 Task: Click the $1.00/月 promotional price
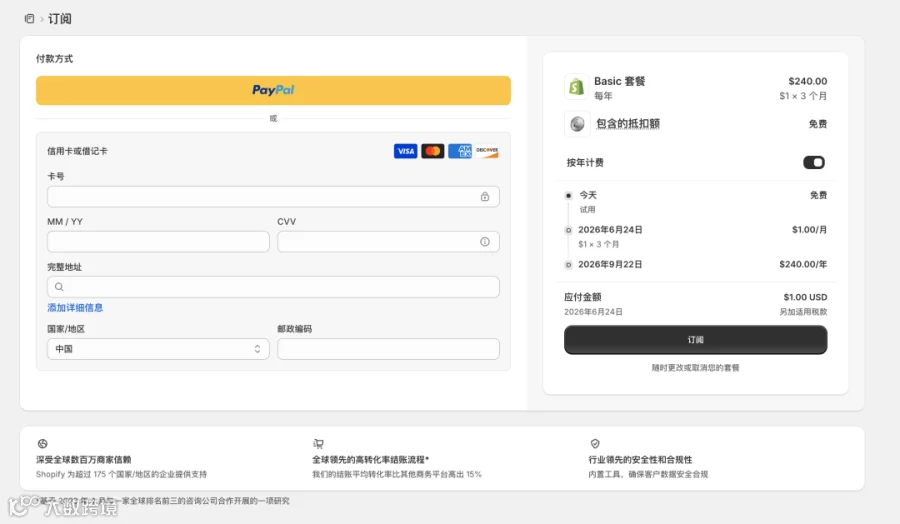pyautogui.click(x=809, y=230)
